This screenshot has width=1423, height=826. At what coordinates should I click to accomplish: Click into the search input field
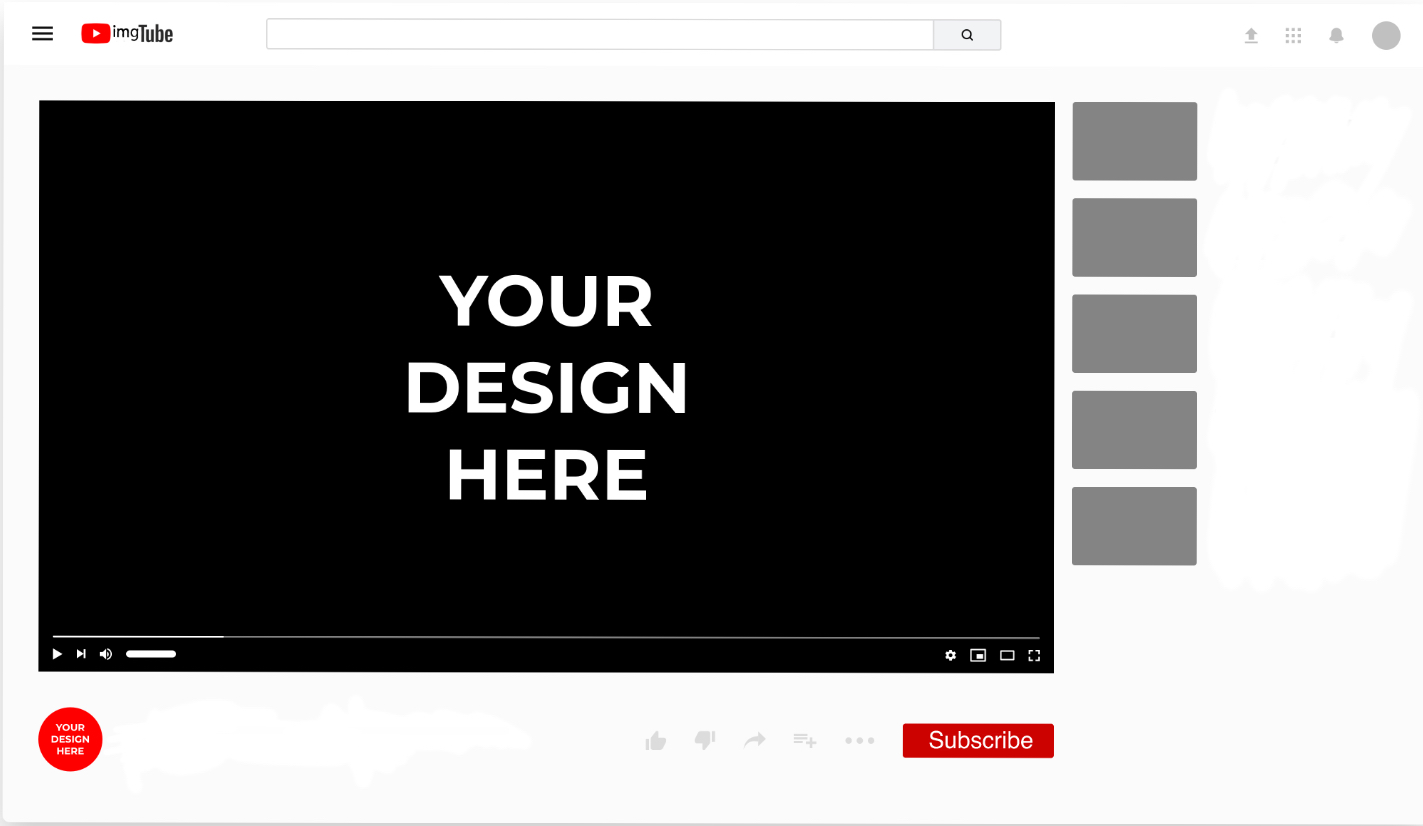pos(600,34)
